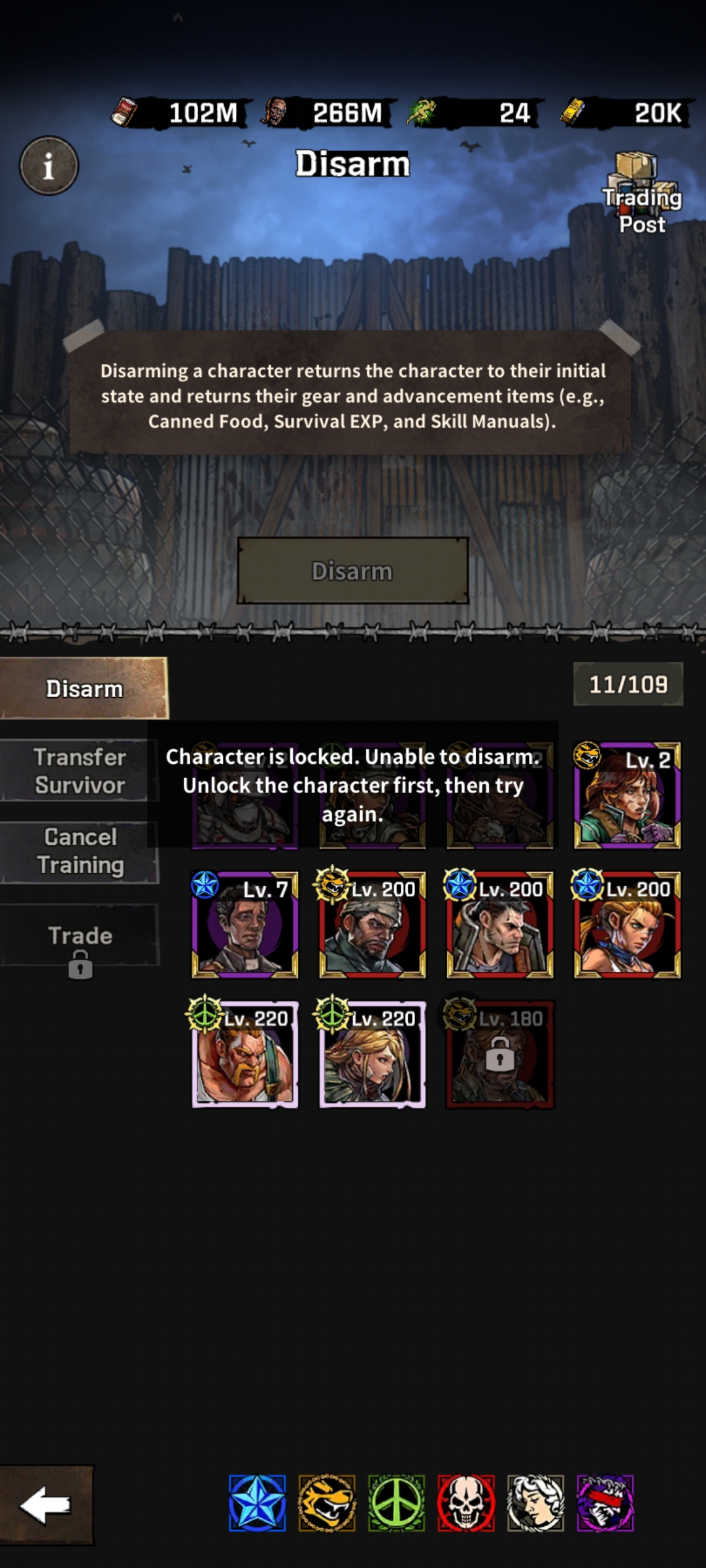
Task: Filter by blue star faction icon
Action: point(258,1503)
